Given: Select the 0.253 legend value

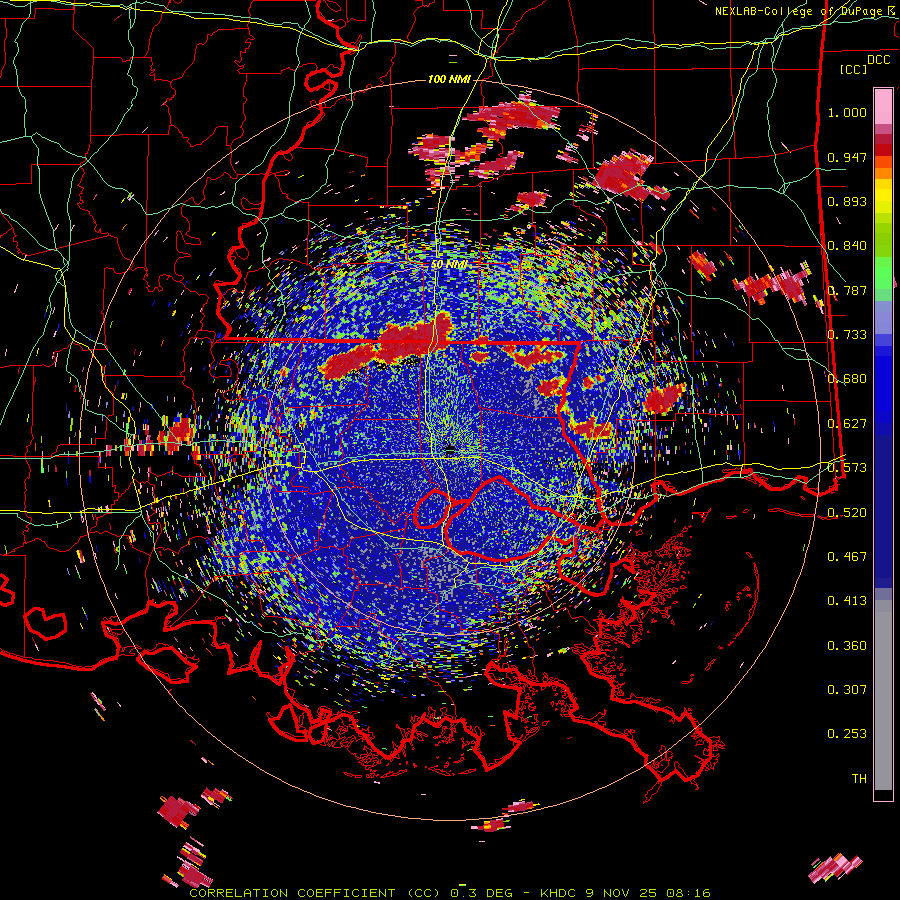Looking at the screenshot, I should coord(847,734).
